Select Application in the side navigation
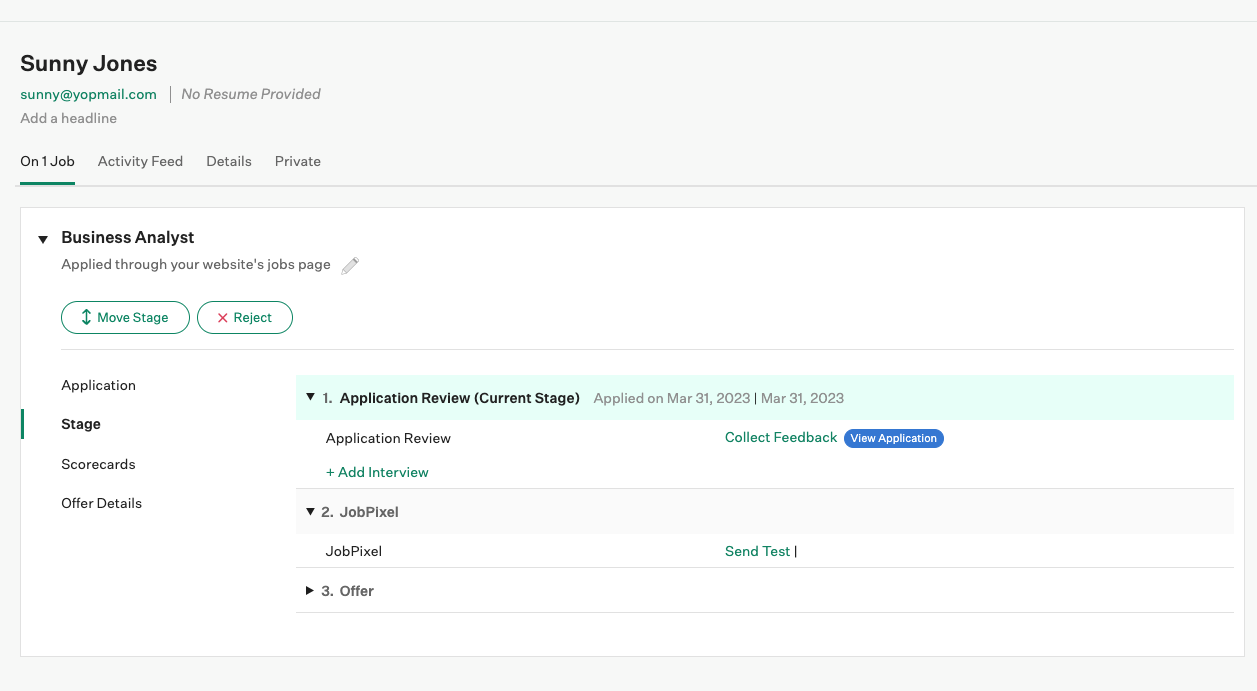Viewport: 1257px width, 691px height. click(x=98, y=385)
